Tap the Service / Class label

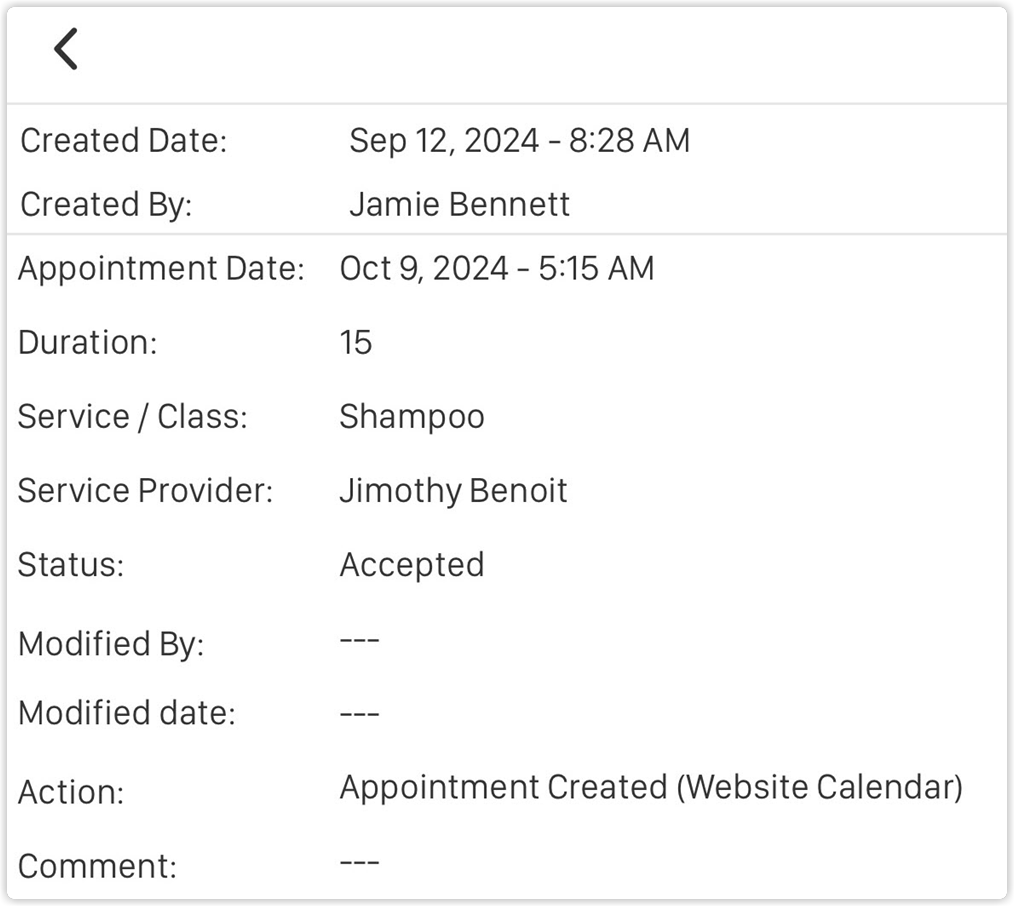click(x=132, y=416)
